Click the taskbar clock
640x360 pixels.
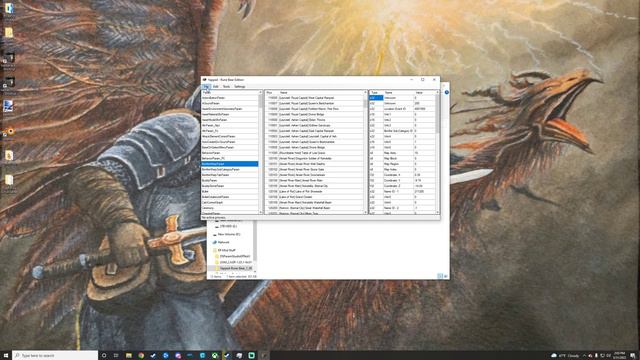(x=619, y=356)
